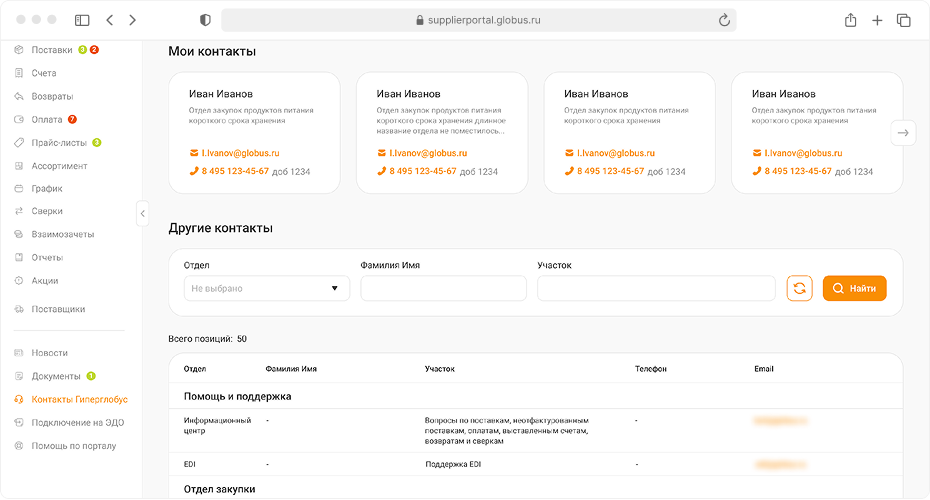This screenshot has width=930, height=500.
Task: Click the Взаимозачеты sidebar icon
Action: click(x=19, y=234)
